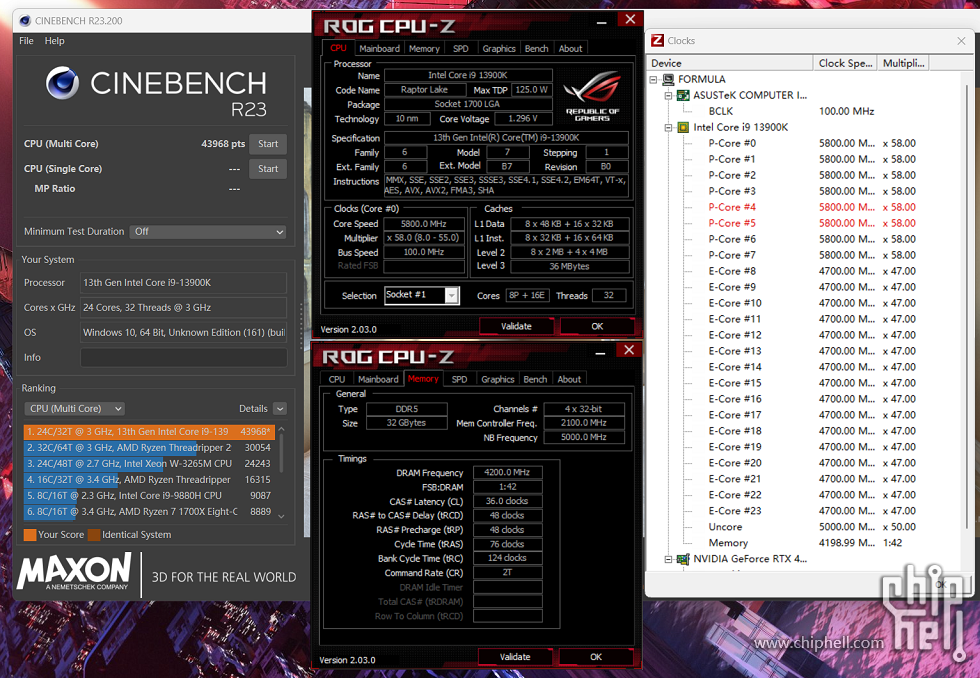Open Bench tab in lower CPU-Z window
The image size is (980, 678).
coord(535,379)
